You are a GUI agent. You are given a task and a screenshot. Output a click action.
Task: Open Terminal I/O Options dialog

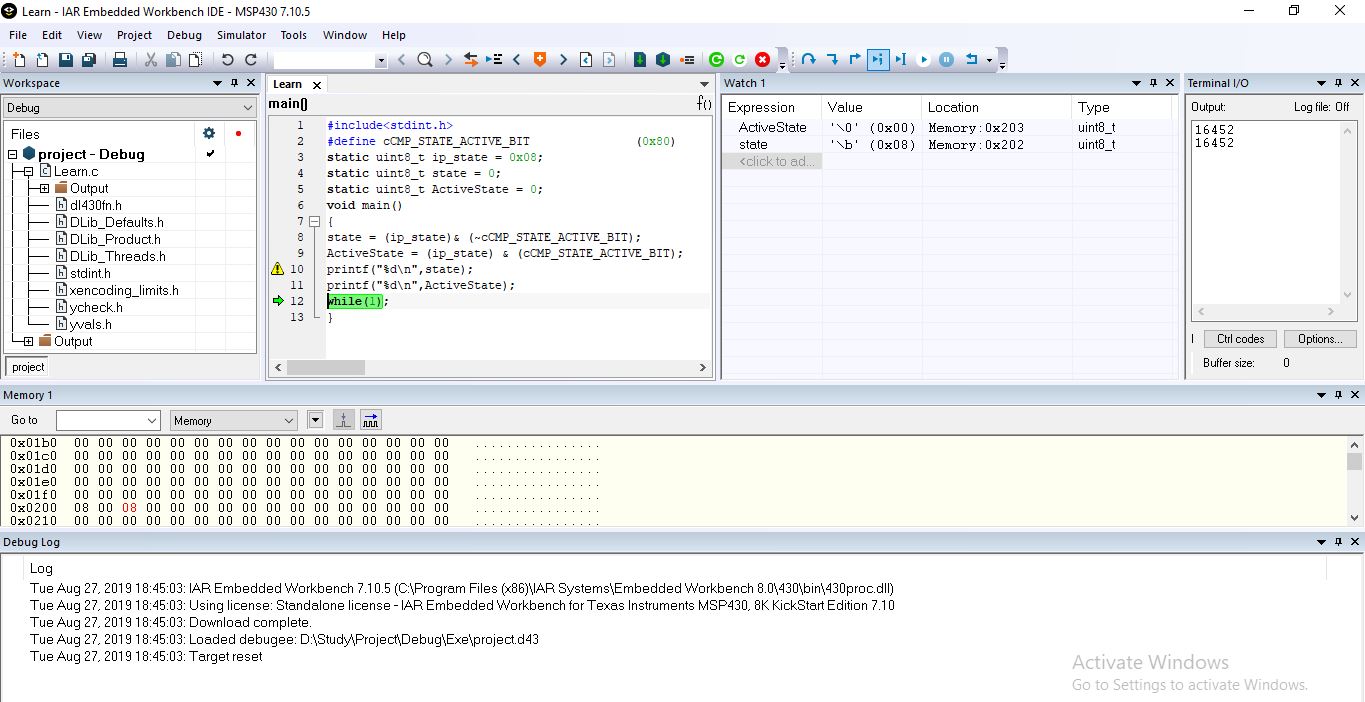[1319, 338]
